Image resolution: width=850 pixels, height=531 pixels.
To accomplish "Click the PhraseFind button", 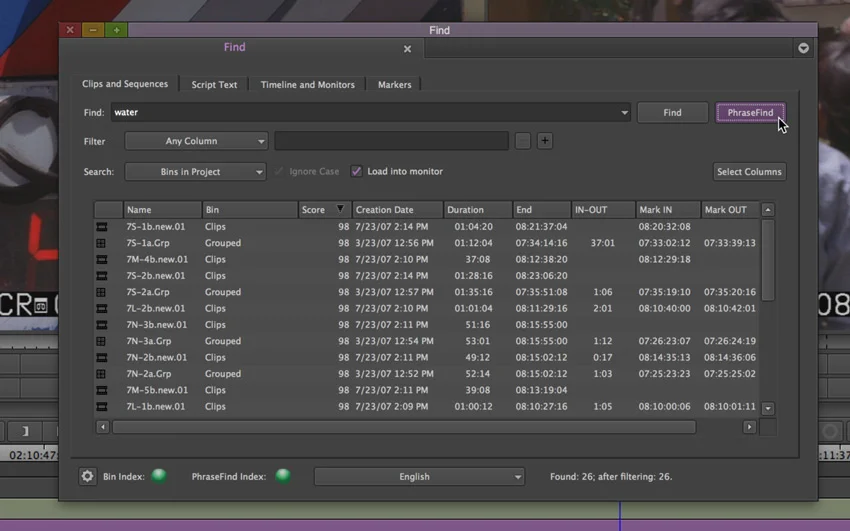I will click(x=750, y=113).
